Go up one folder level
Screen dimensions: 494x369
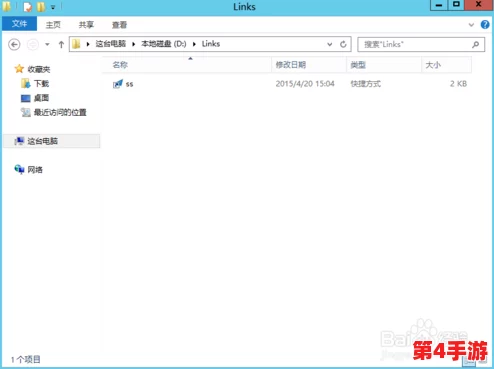point(61,44)
